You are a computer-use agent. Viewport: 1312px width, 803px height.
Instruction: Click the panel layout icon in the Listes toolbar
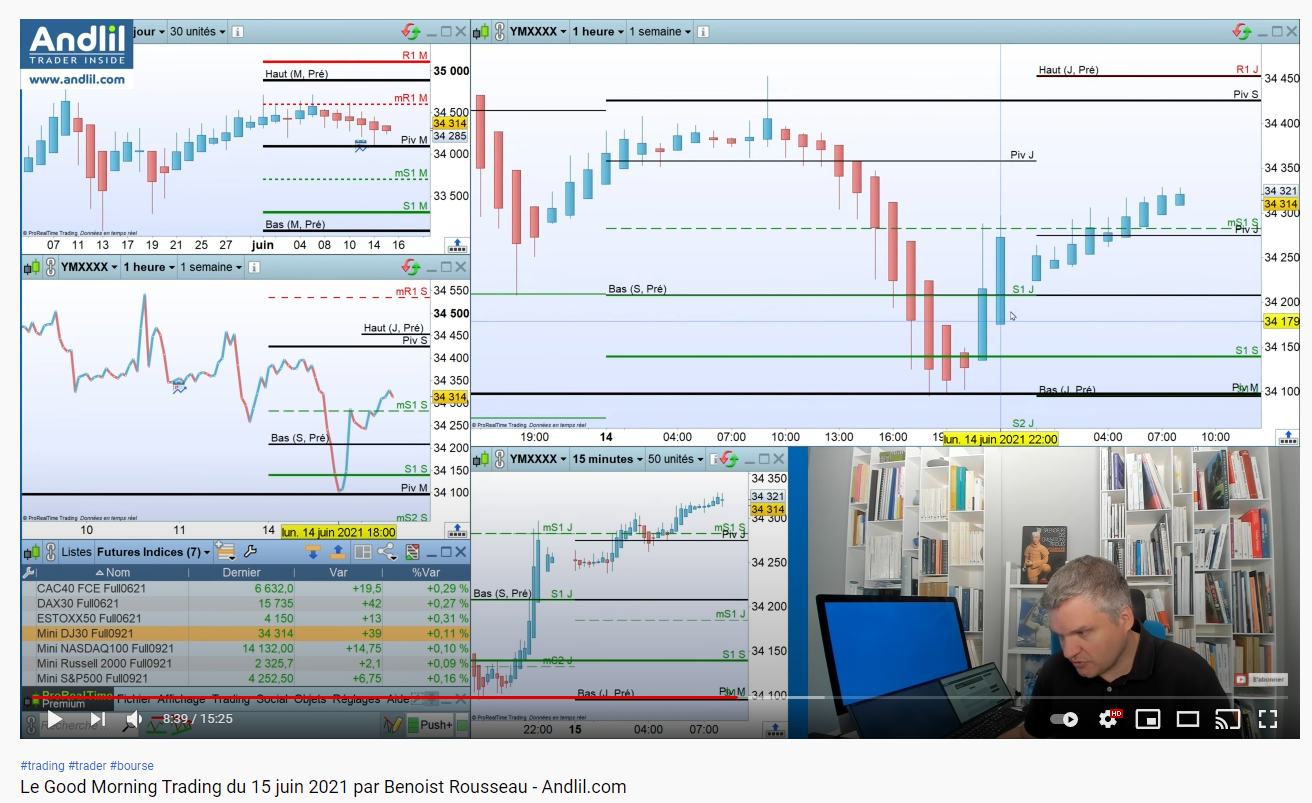pyautogui.click(x=363, y=551)
